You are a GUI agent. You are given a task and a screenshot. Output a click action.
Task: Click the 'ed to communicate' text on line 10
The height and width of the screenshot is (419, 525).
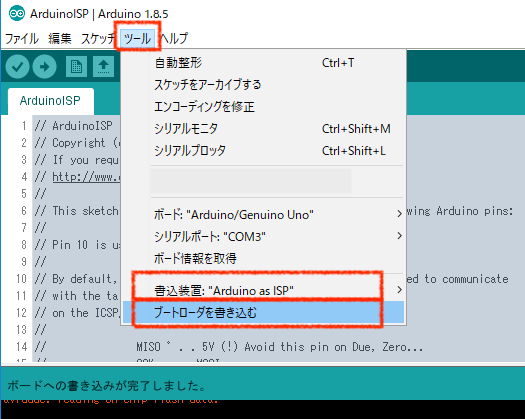point(457,279)
